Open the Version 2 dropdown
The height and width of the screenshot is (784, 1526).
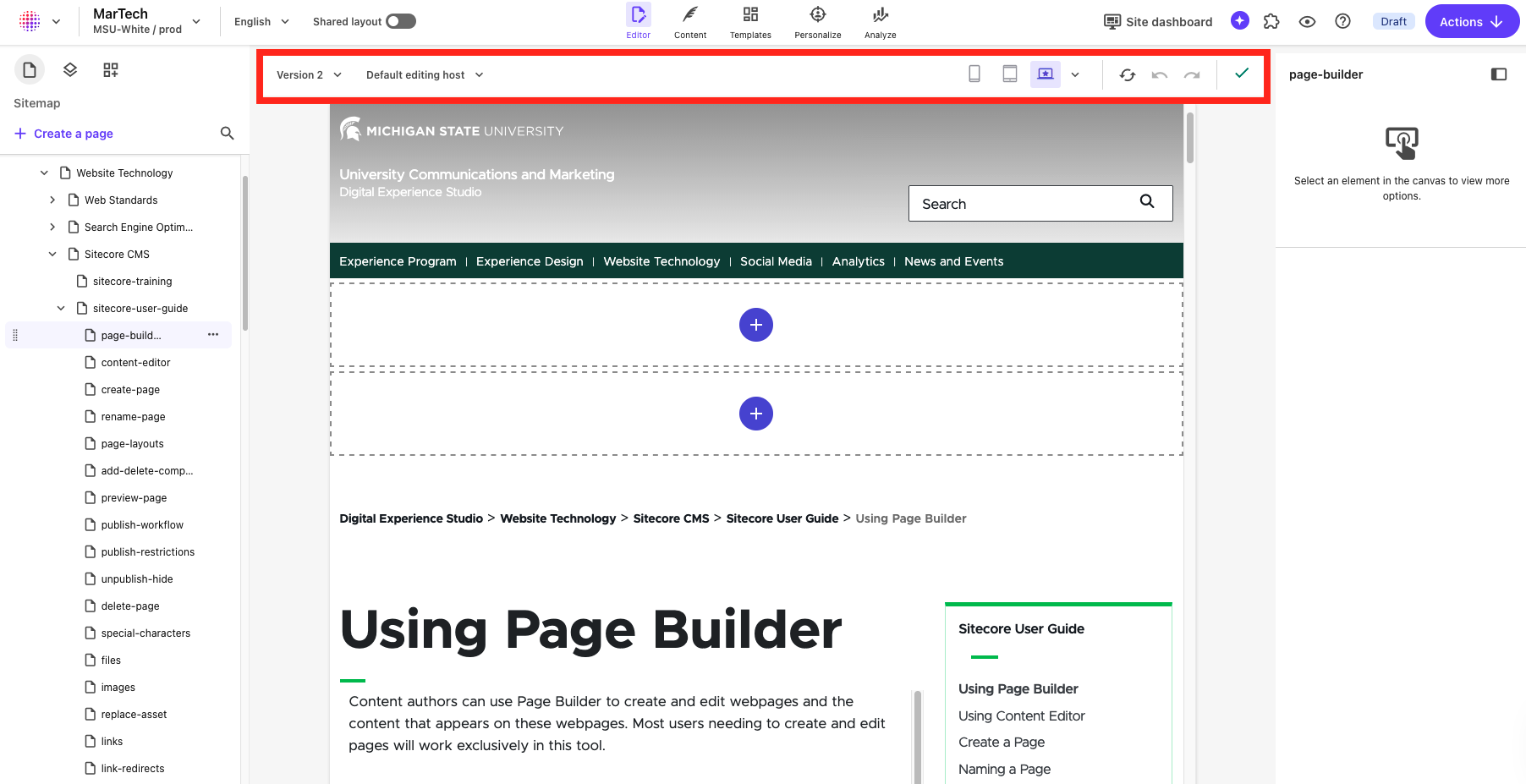[x=309, y=74]
